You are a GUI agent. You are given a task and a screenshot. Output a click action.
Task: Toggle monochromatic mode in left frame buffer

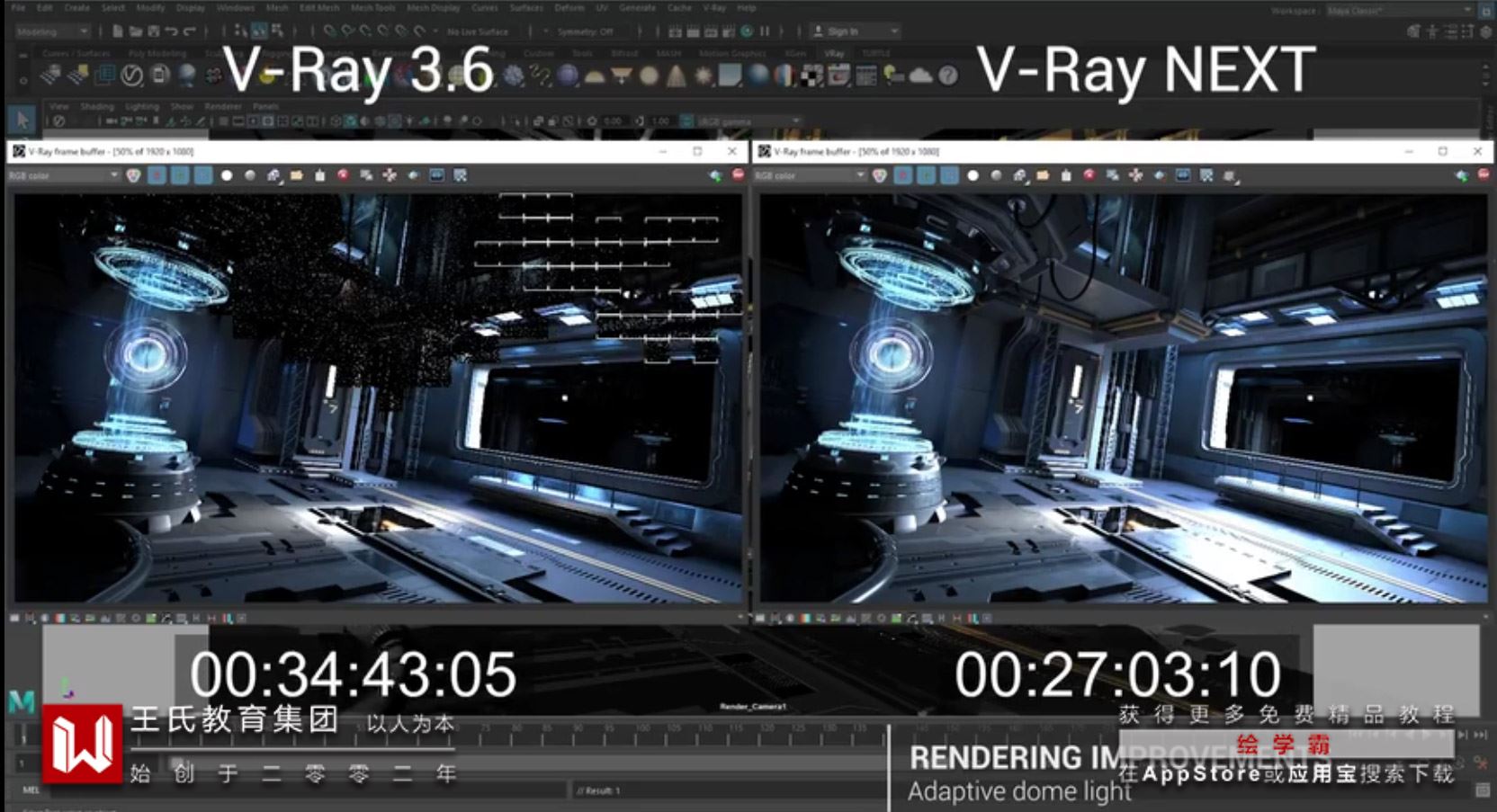click(250, 175)
